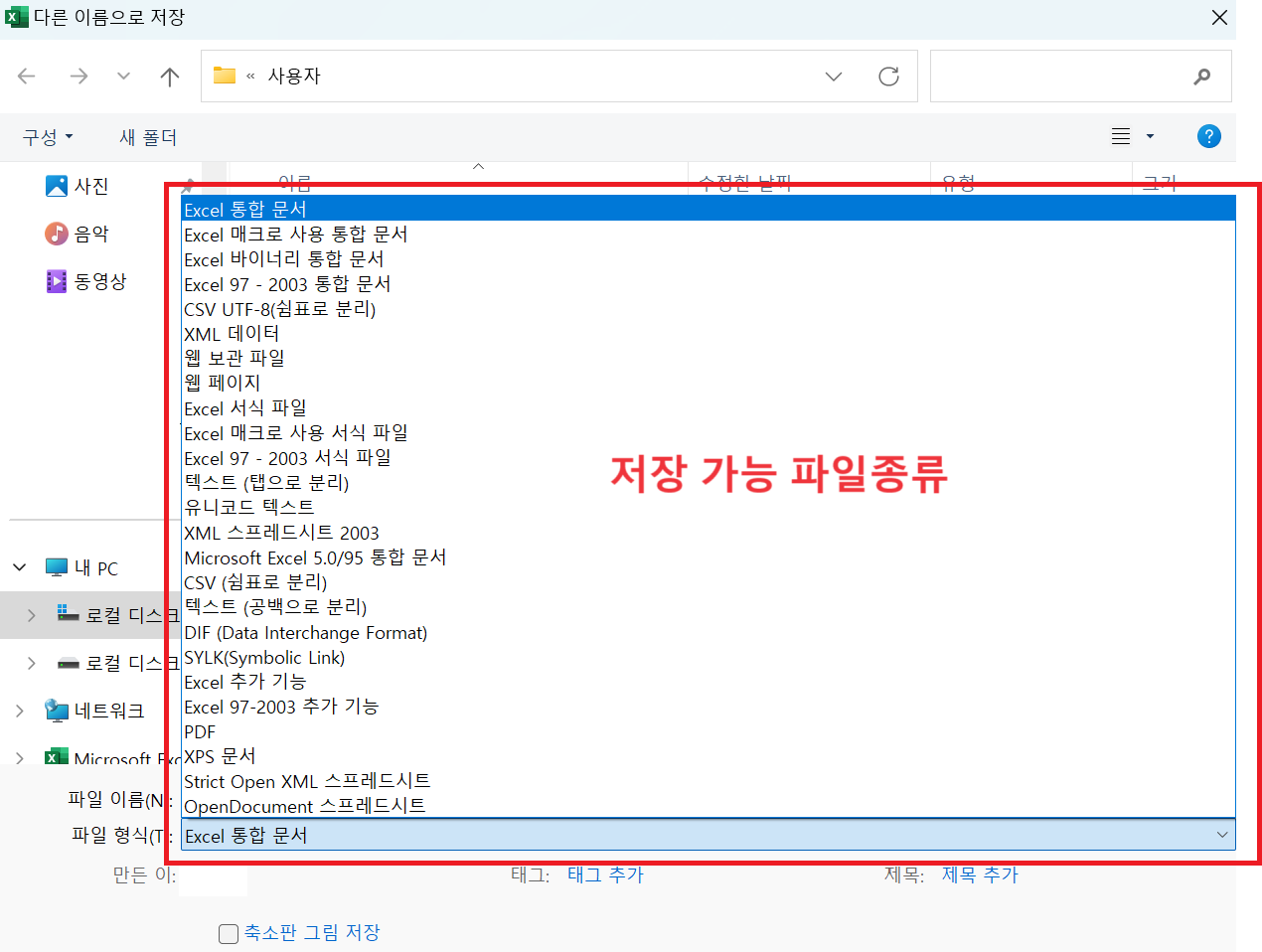Choose XML 데이터 format

[709, 333]
